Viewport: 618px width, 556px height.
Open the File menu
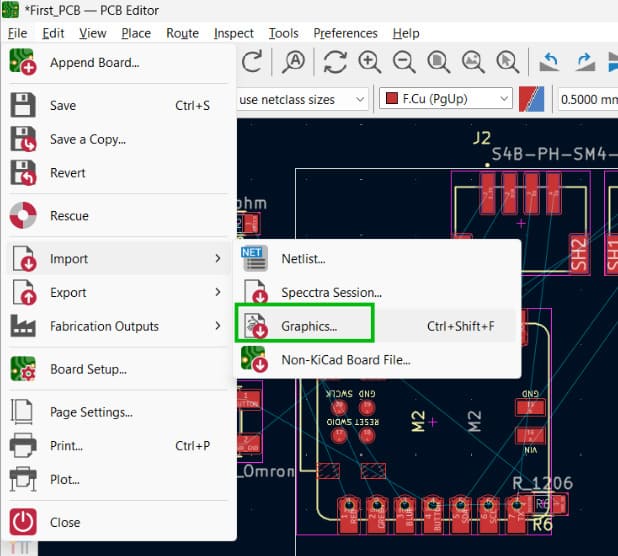(17, 33)
